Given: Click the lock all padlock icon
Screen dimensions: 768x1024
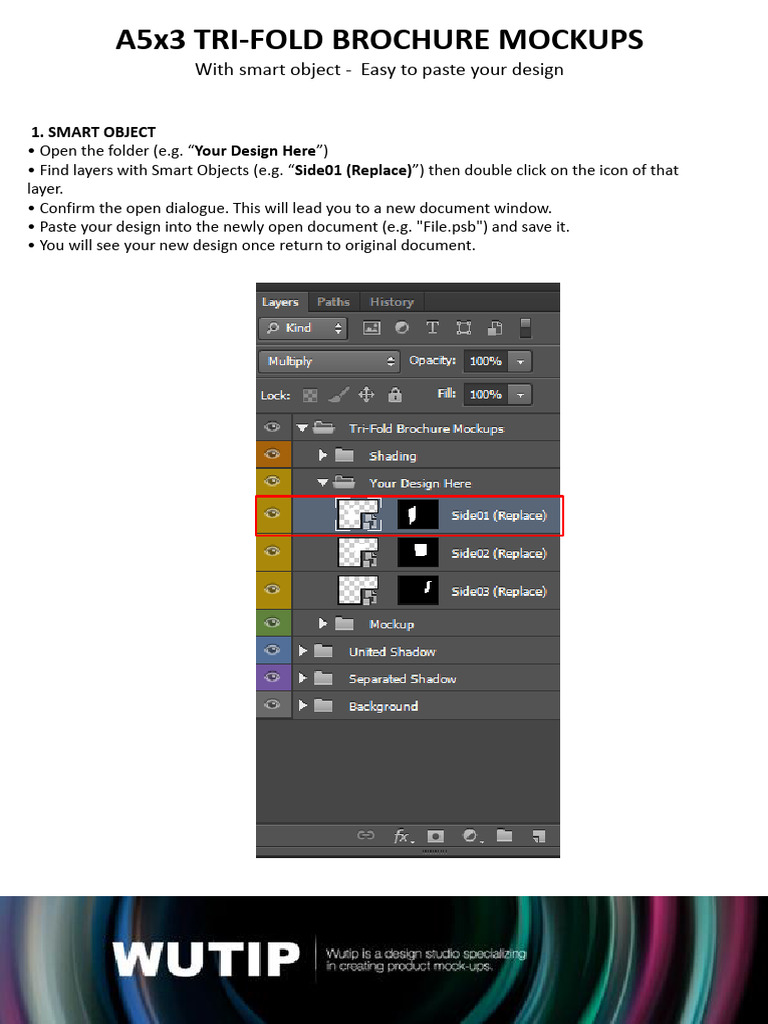Looking at the screenshot, I should point(395,395).
